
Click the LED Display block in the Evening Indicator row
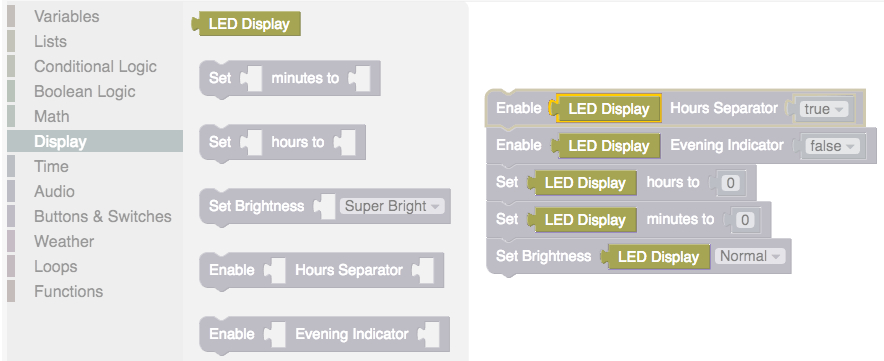point(605,146)
